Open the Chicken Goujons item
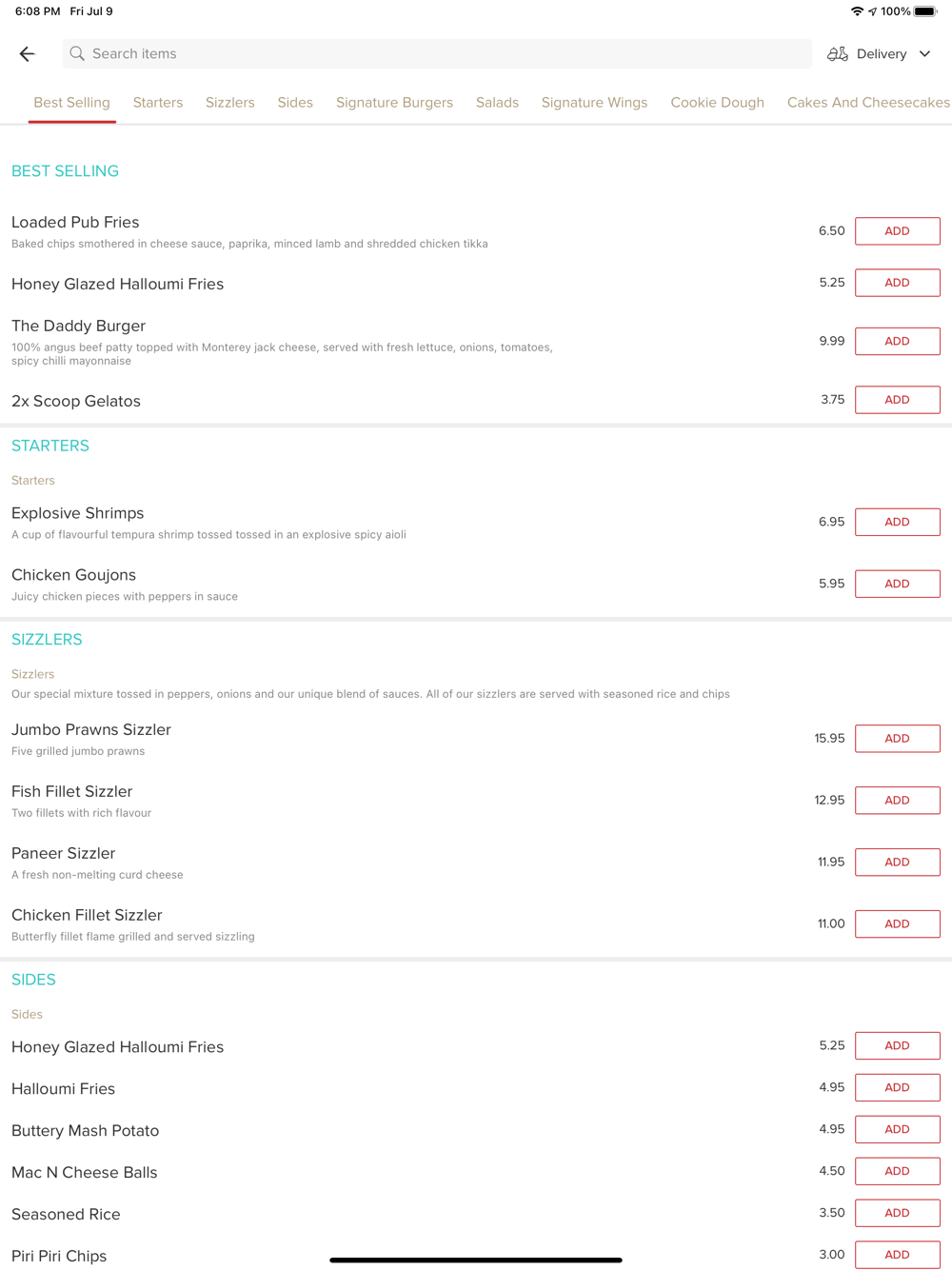This screenshot has width=952, height=1270. click(74, 575)
